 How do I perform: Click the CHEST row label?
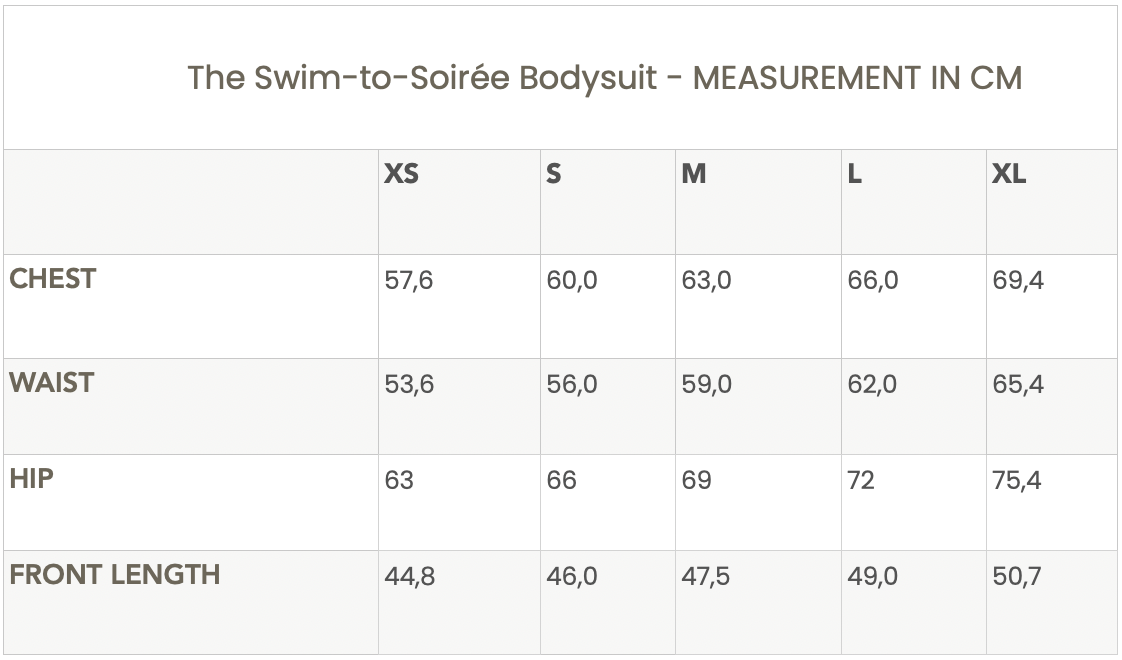53,279
